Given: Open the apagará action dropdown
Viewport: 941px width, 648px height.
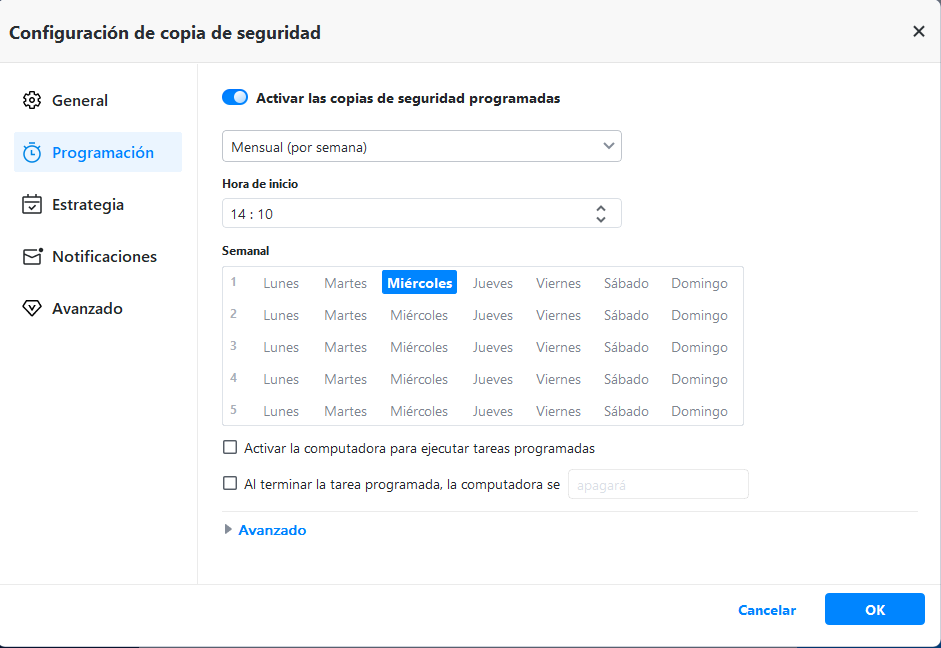Looking at the screenshot, I should tap(657, 484).
